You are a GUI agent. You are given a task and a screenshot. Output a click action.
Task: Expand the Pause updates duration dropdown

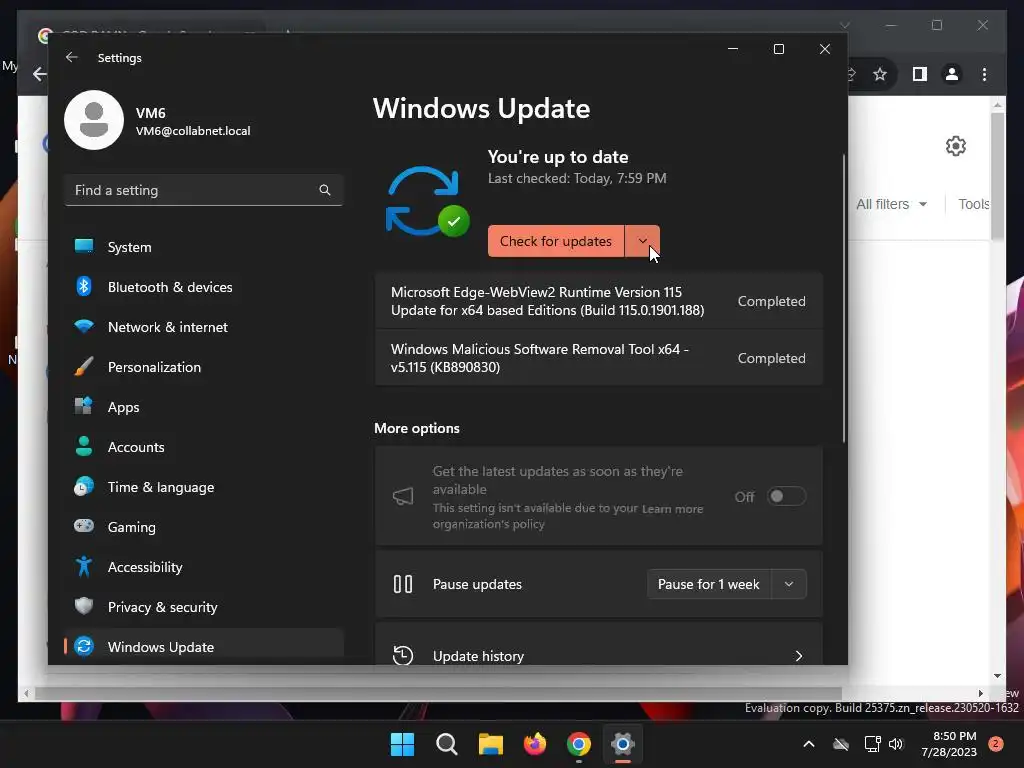789,584
